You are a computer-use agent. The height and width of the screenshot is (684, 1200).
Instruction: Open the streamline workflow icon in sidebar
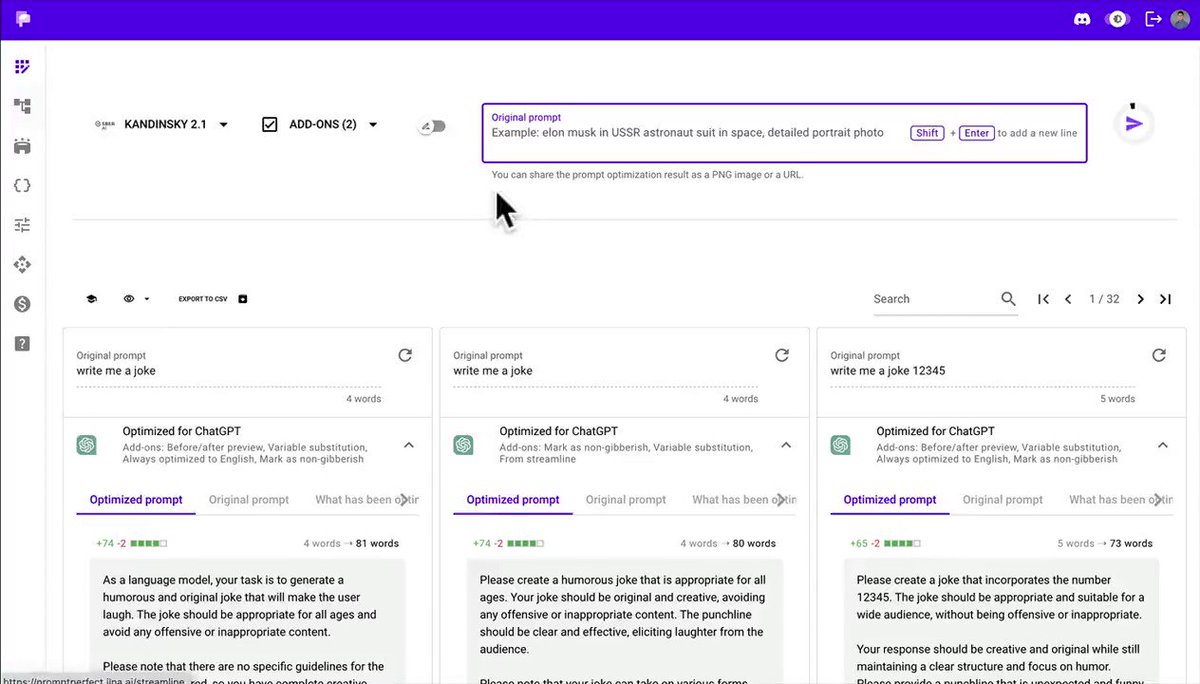22,106
